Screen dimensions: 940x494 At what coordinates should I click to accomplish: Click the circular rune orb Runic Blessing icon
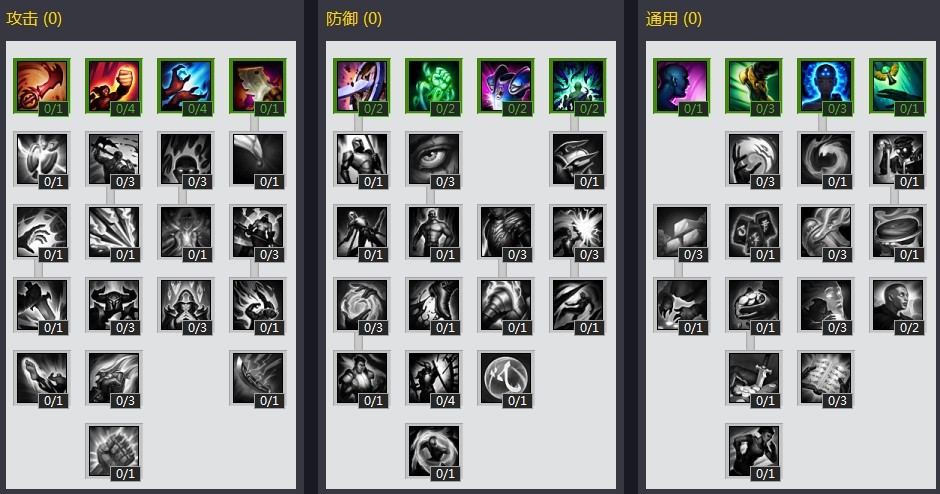pos(505,378)
